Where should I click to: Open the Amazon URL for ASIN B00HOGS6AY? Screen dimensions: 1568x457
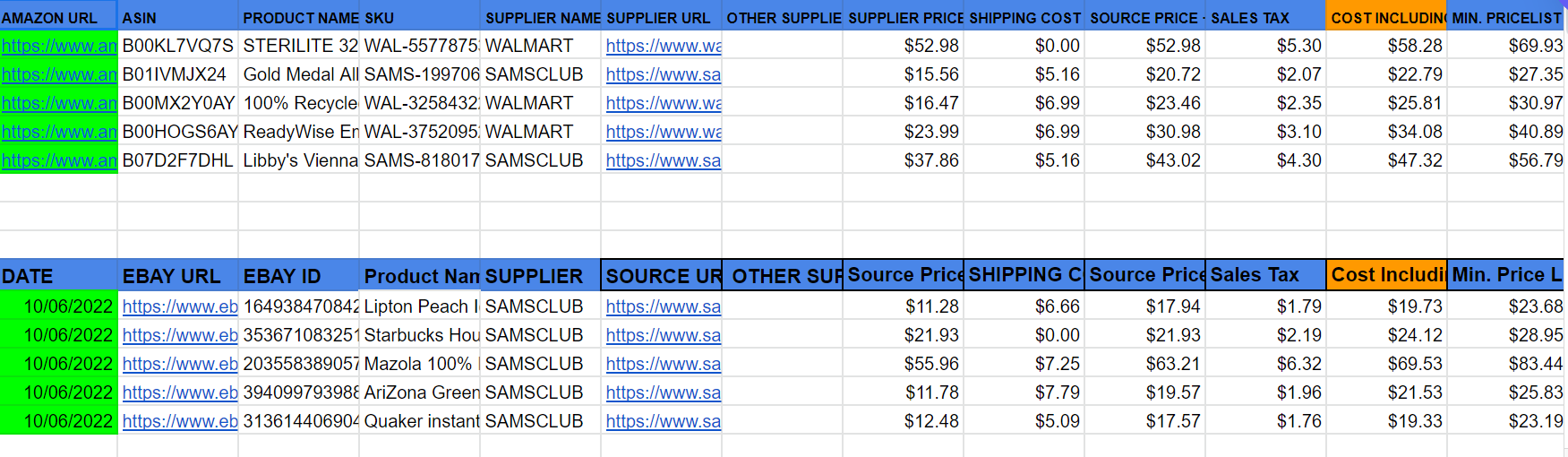(x=59, y=132)
